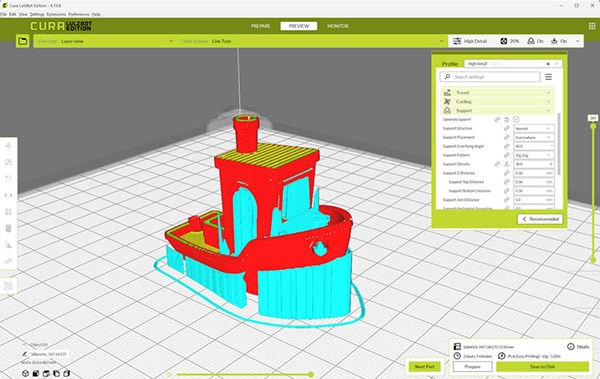The height and width of the screenshot is (379, 600).
Task: Click the Travel category icon
Action: click(447, 93)
